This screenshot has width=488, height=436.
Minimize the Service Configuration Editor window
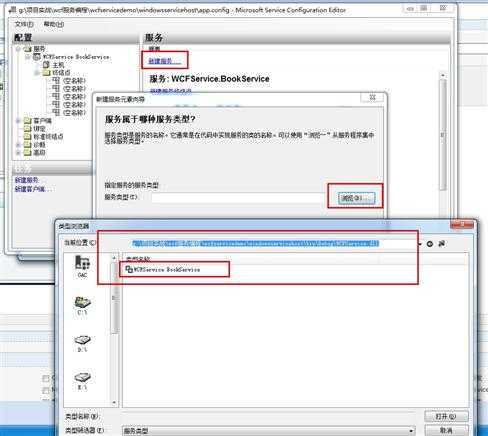pyautogui.click(x=411, y=8)
